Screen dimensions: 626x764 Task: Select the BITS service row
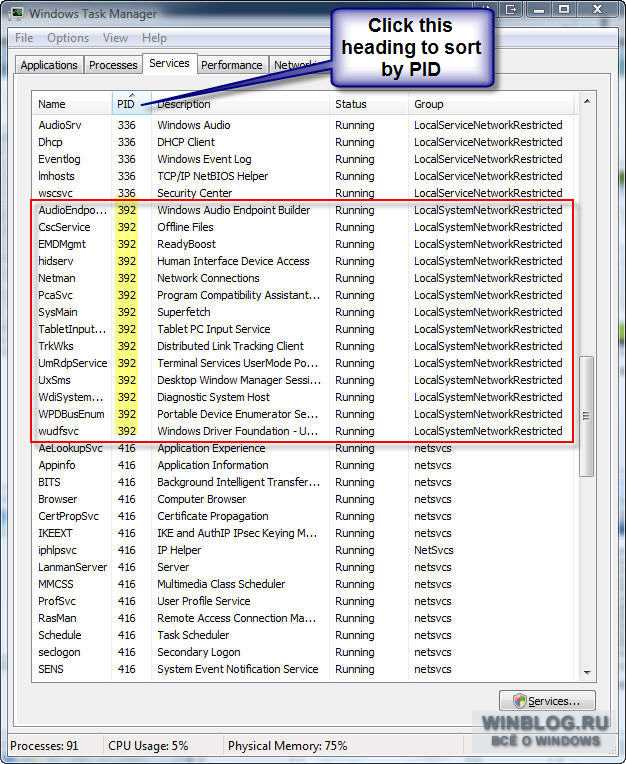(304, 482)
